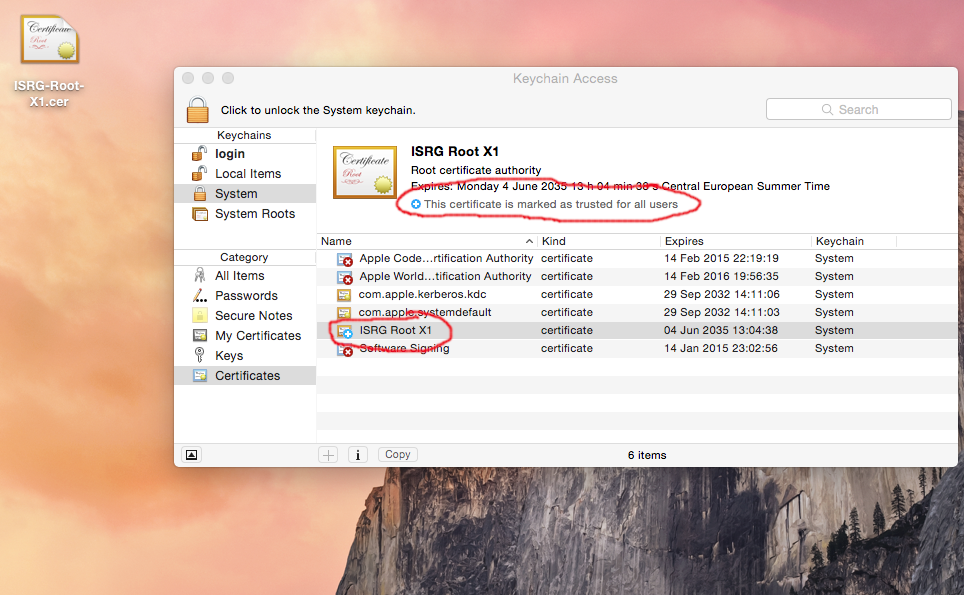Click the Apple World certificate row icon
Viewport: 964px width, 595px height.
[345, 277]
